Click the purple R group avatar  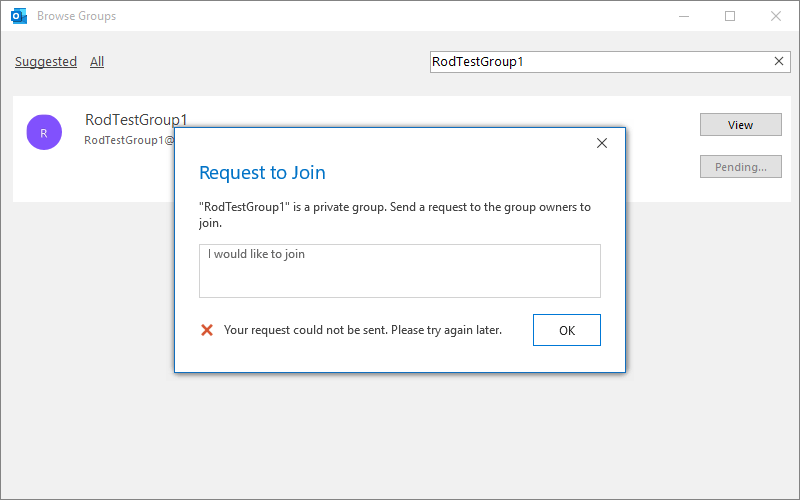44,132
